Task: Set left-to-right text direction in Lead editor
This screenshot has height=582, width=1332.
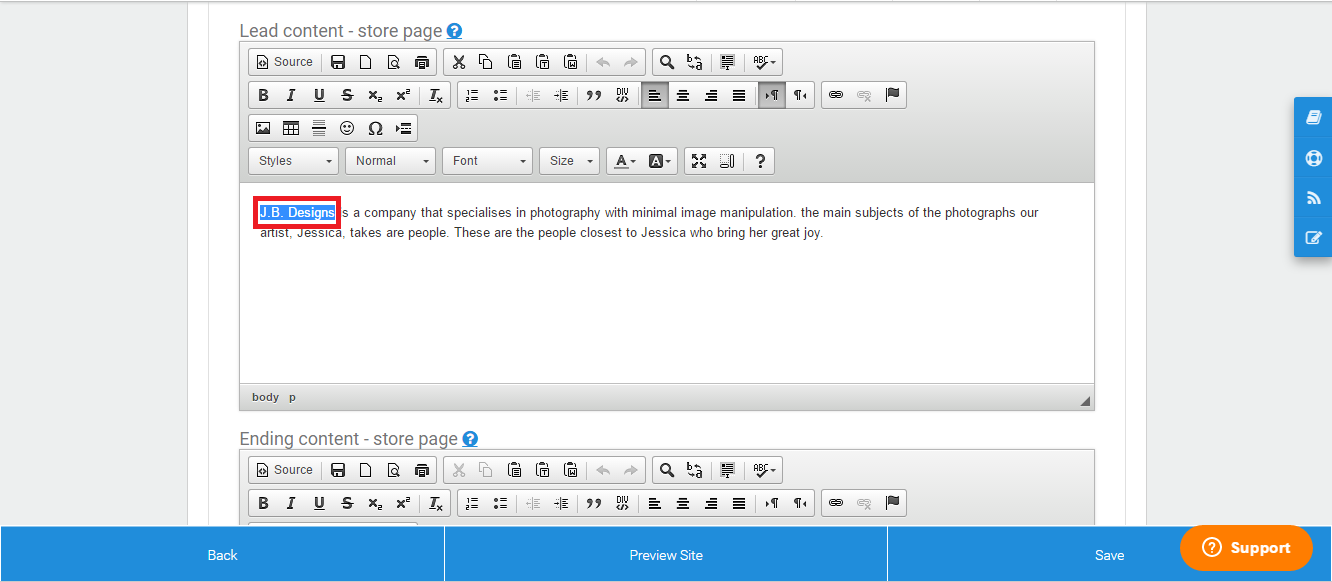Action: (772, 96)
